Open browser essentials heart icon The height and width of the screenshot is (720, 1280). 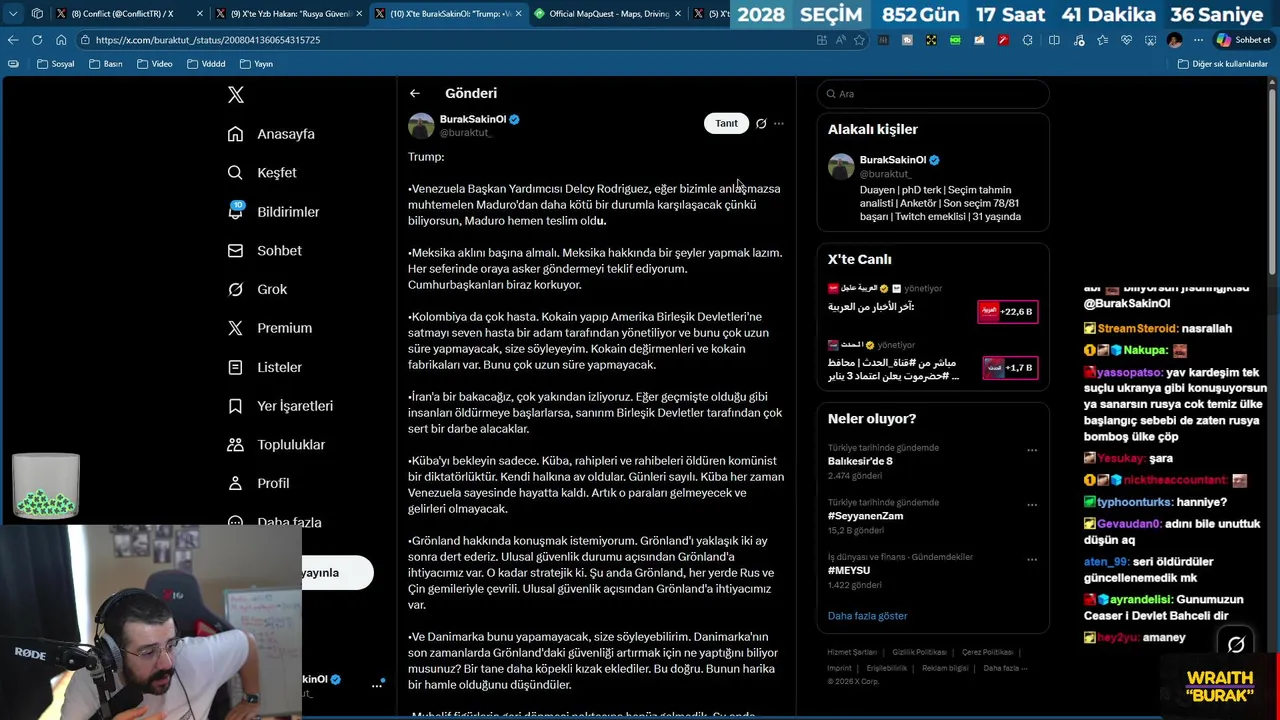point(1126,40)
